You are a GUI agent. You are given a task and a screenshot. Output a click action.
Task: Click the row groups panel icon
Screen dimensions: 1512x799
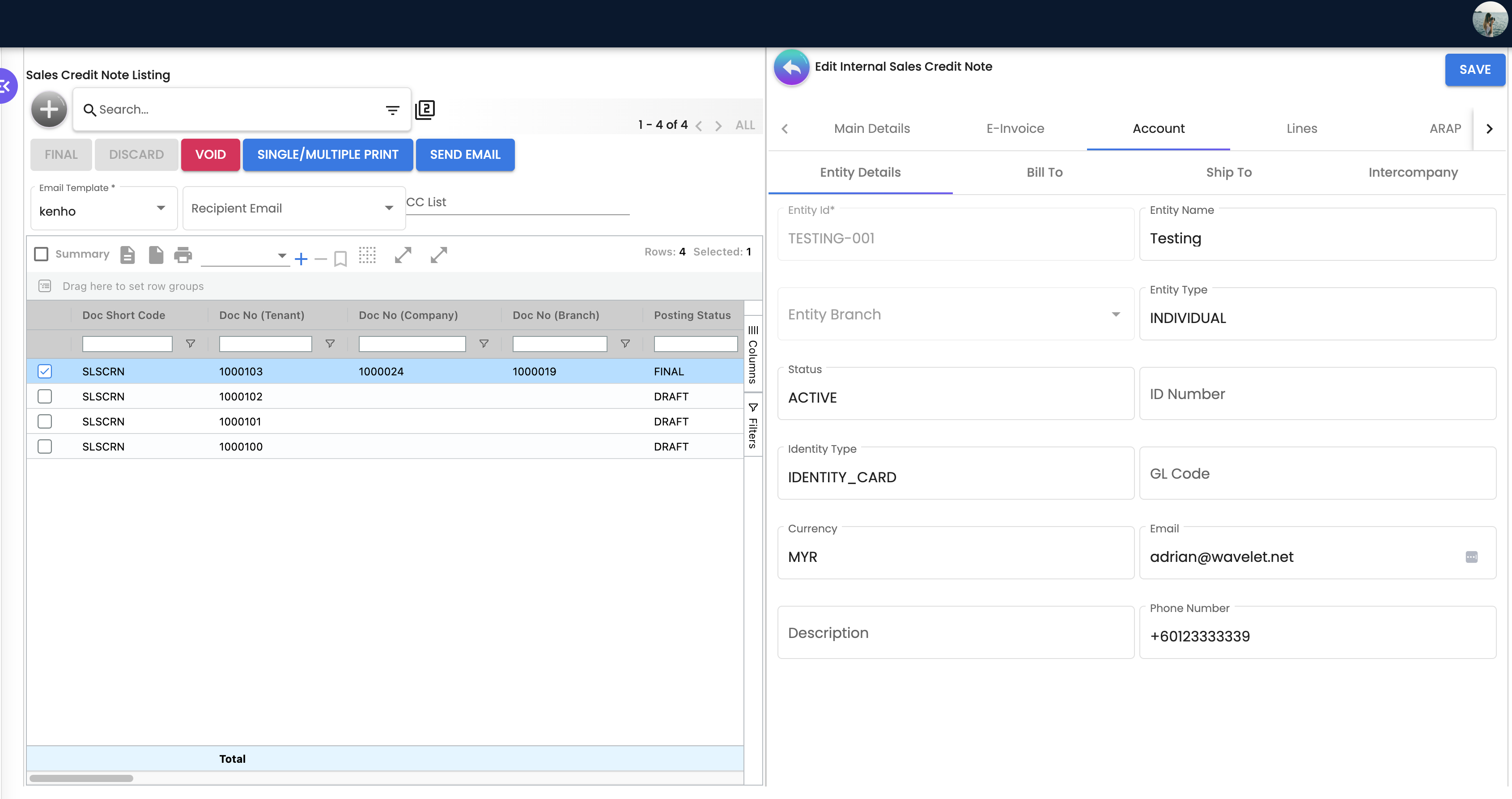coord(45,286)
